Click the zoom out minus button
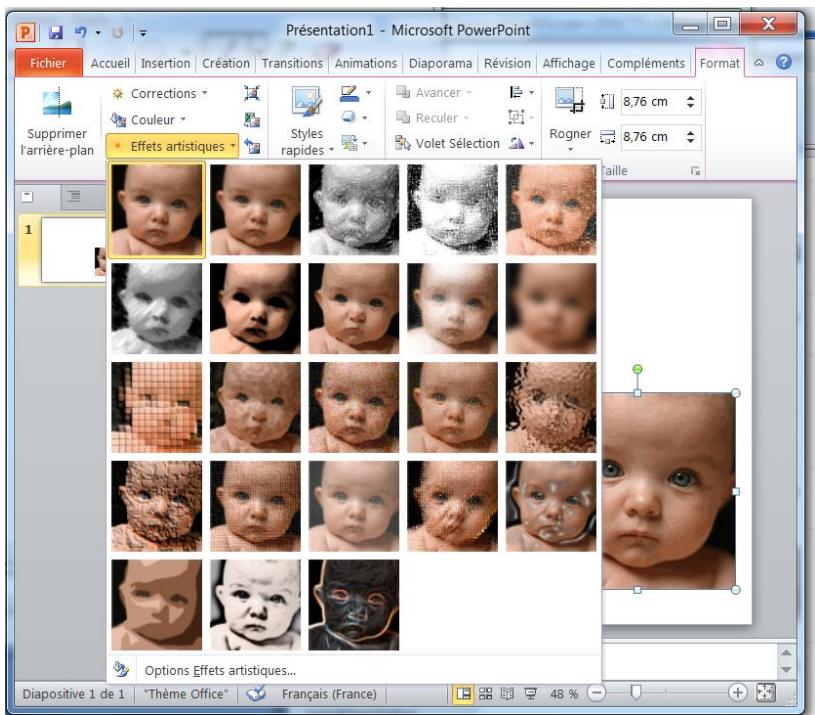This screenshot has height=715, width=815. coord(597,693)
